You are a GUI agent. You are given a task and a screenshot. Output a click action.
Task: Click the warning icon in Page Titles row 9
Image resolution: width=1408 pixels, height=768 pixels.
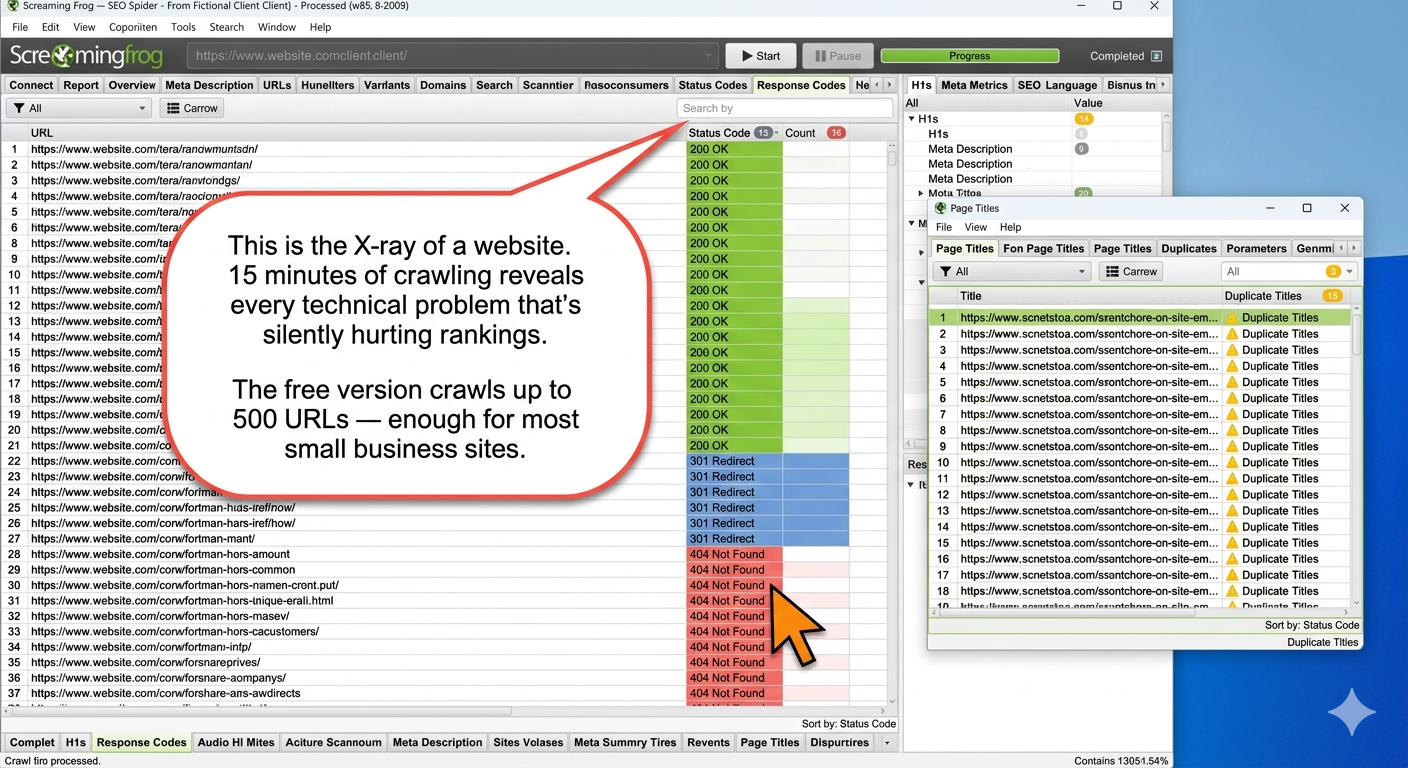click(x=1232, y=446)
